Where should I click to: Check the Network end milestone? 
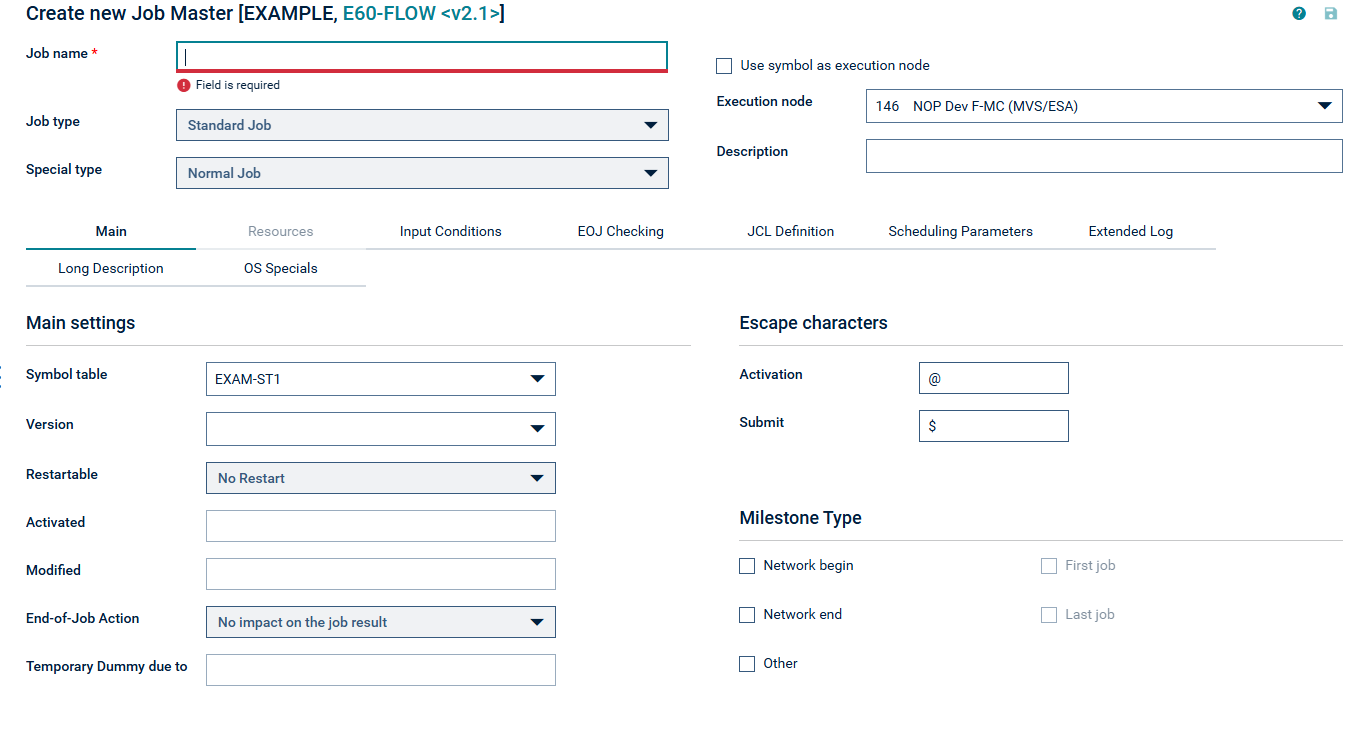click(x=747, y=615)
